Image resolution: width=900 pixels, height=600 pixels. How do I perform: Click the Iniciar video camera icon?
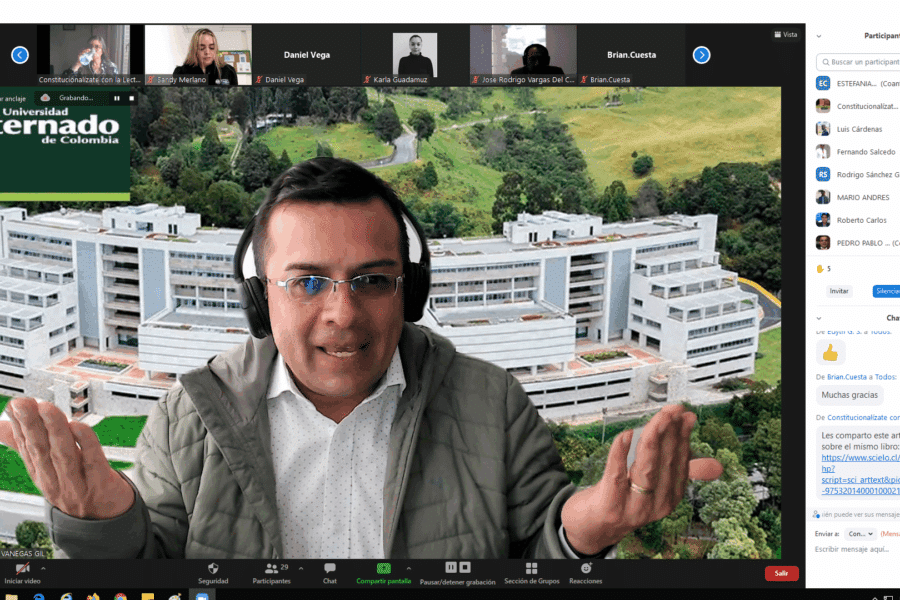click(22, 569)
